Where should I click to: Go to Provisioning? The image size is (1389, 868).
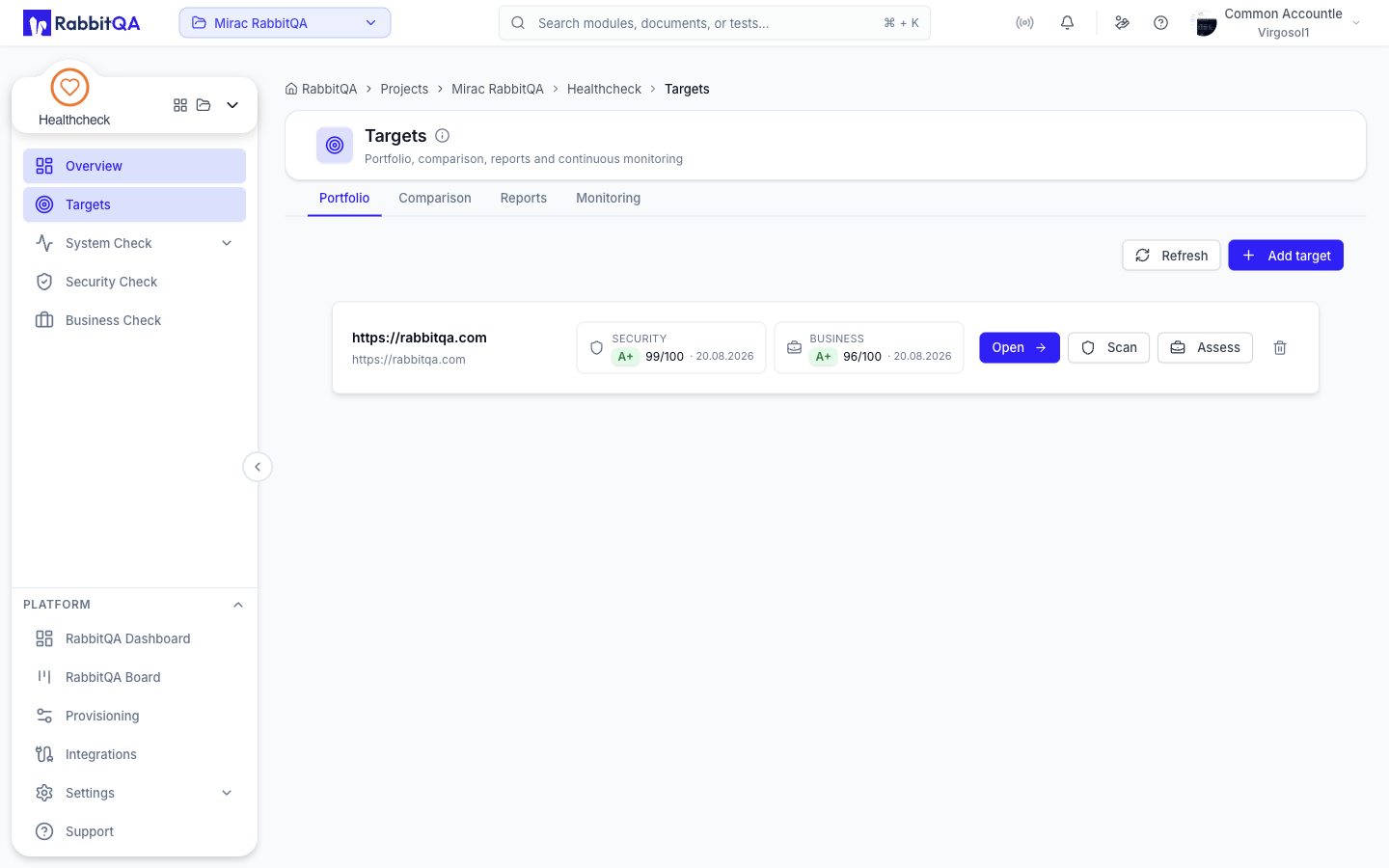pos(134,716)
